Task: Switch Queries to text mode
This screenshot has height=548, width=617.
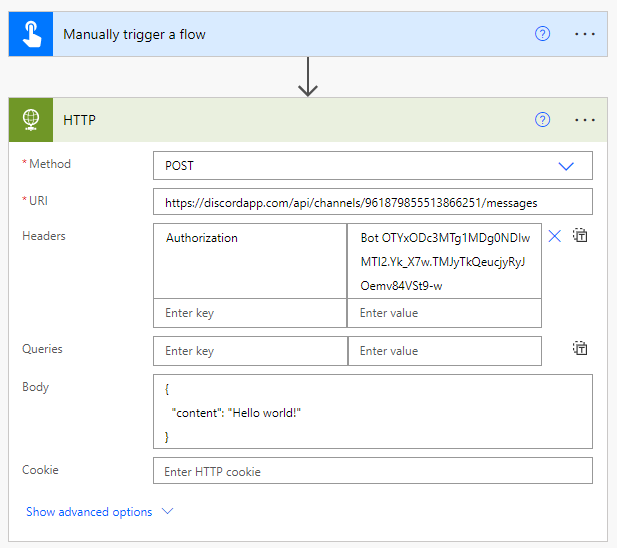Action: [x=580, y=349]
